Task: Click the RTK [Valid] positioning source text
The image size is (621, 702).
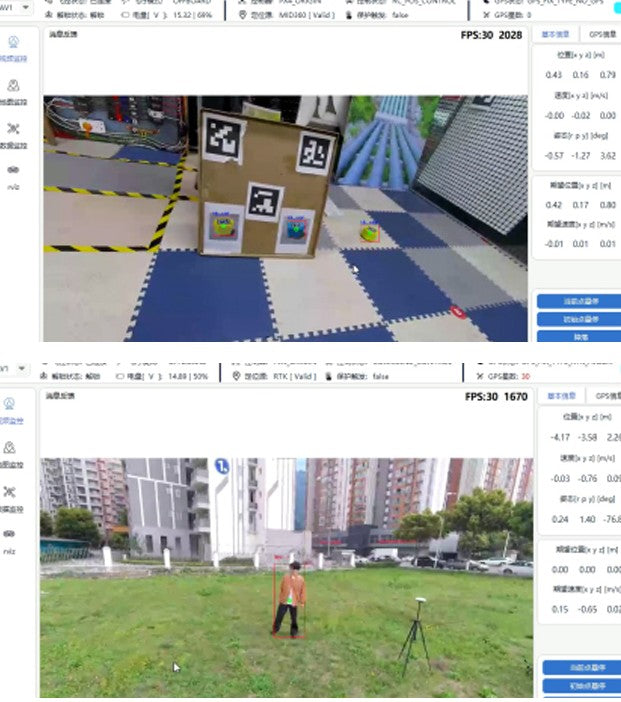Action: [x=295, y=377]
